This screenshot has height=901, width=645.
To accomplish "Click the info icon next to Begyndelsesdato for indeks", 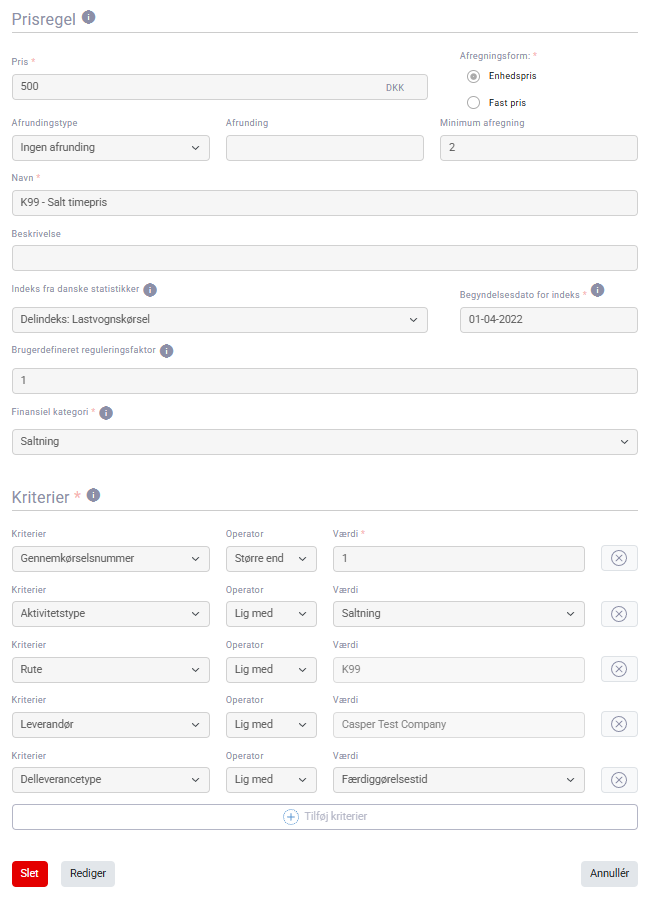I will (x=597, y=290).
